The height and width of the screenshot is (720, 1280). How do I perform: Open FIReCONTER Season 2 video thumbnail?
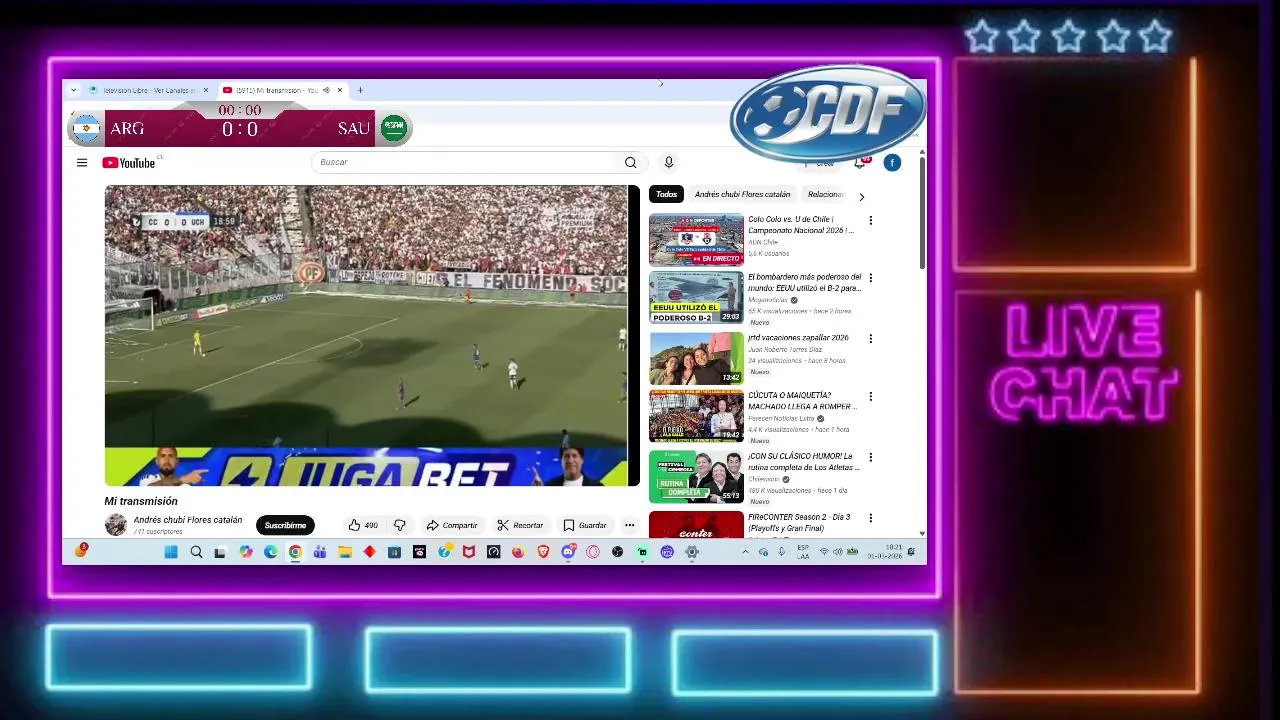[696, 525]
